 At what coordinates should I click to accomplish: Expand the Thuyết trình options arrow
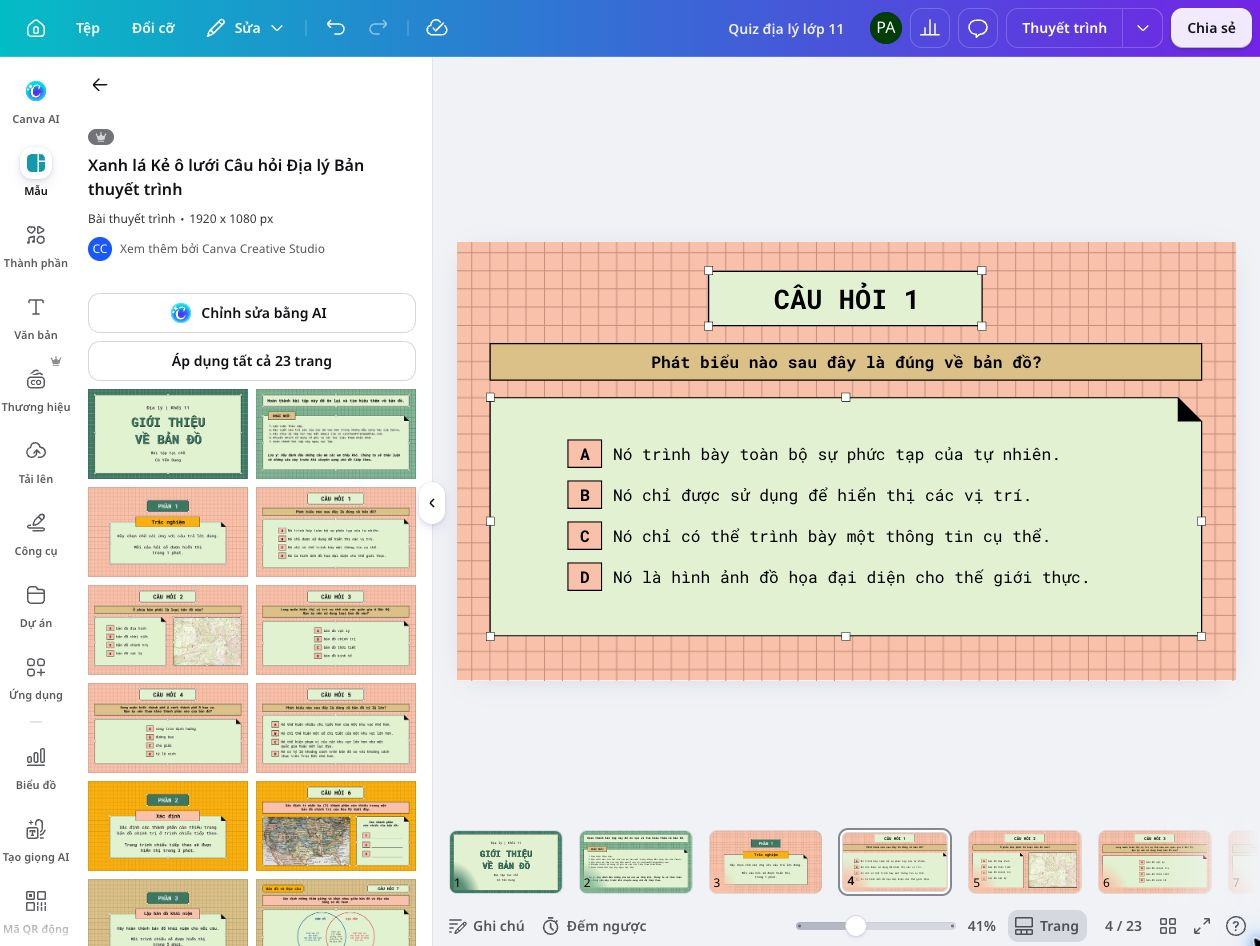coord(1142,28)
